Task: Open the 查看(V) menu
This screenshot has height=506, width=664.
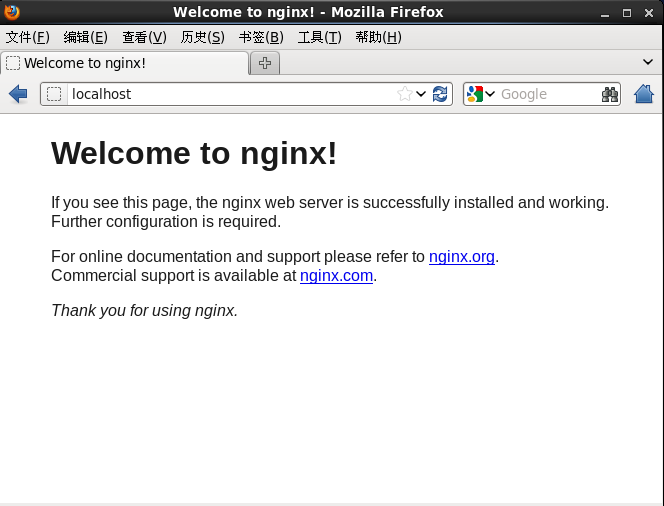Action: tap(144, 37)
